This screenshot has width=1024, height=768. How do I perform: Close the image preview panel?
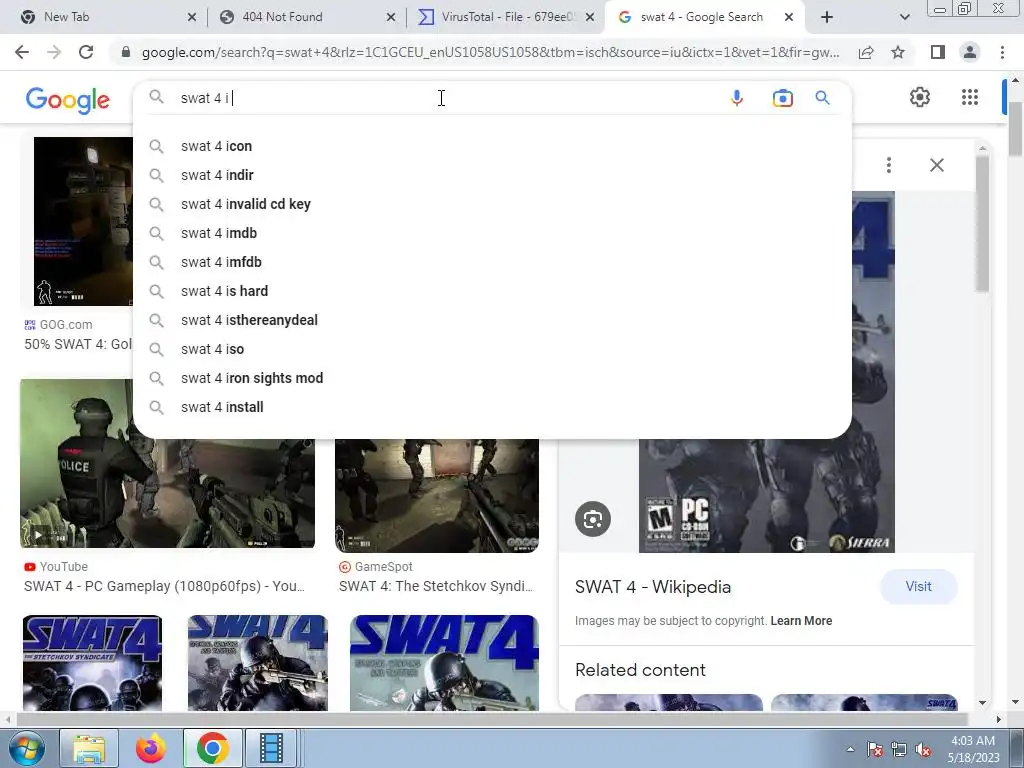[x=936, y=165]
